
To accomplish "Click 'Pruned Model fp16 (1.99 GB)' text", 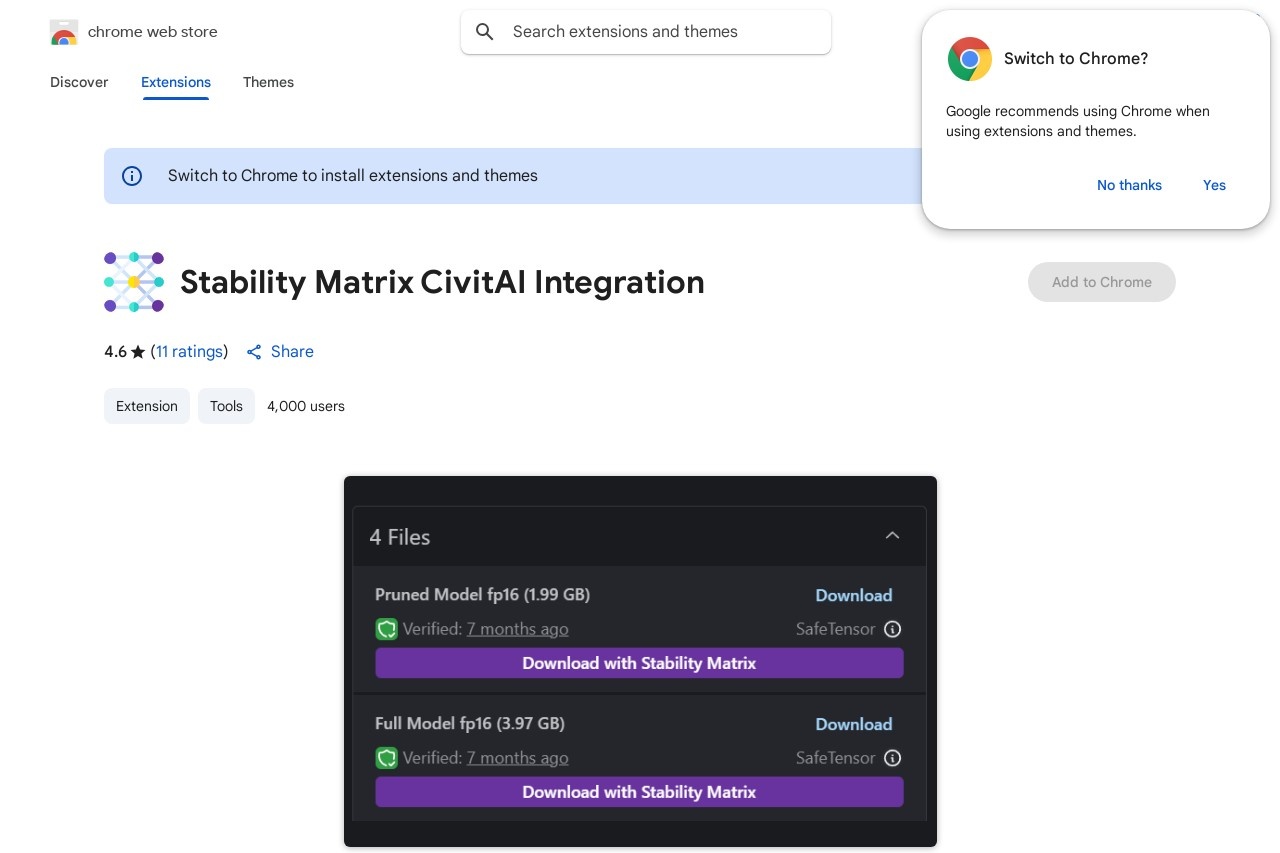I will click(x=482, y=595).
